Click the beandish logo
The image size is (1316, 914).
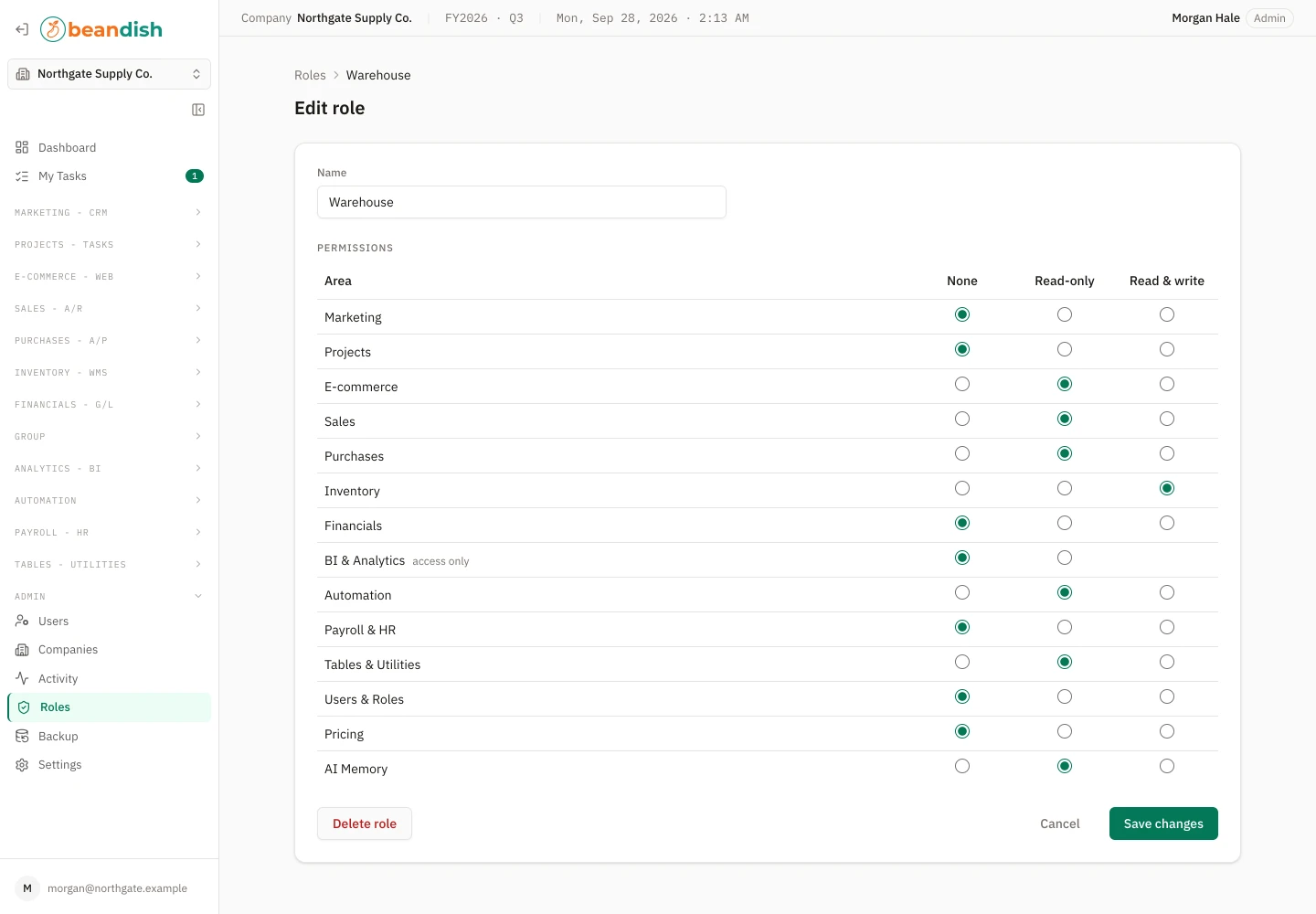tap(101, 29)
